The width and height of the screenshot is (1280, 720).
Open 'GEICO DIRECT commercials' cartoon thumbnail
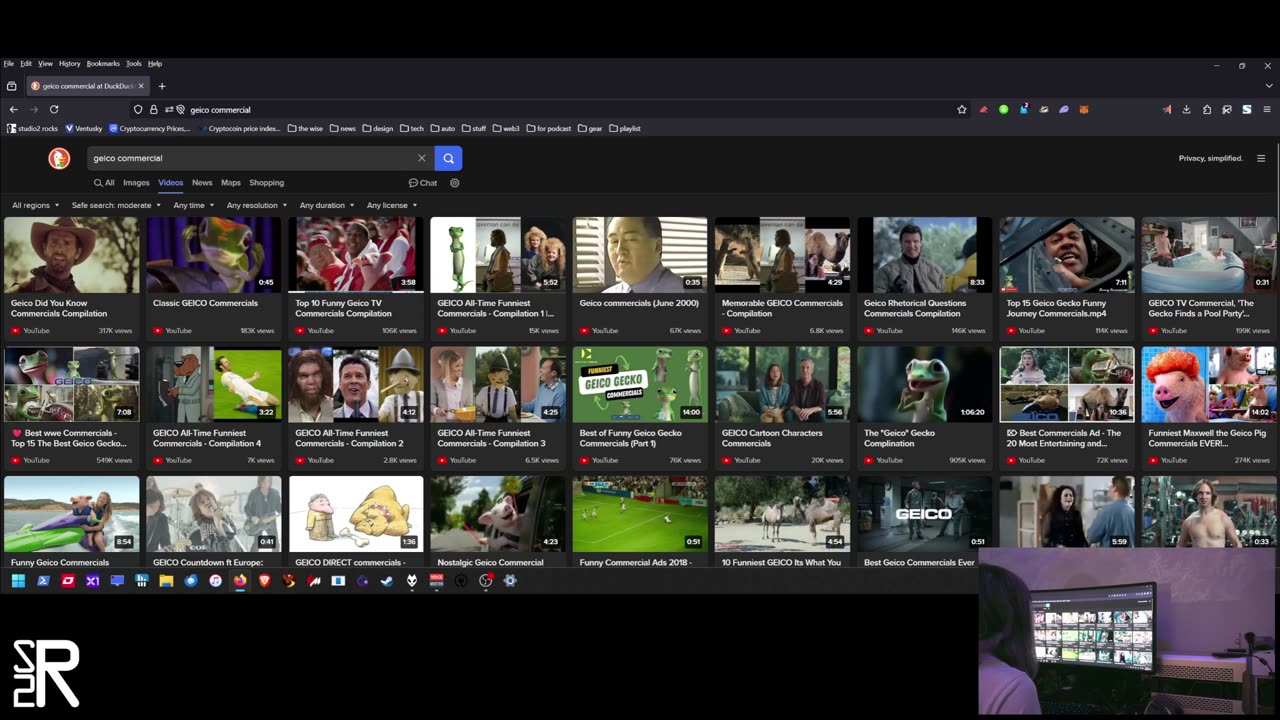[356, 514]
